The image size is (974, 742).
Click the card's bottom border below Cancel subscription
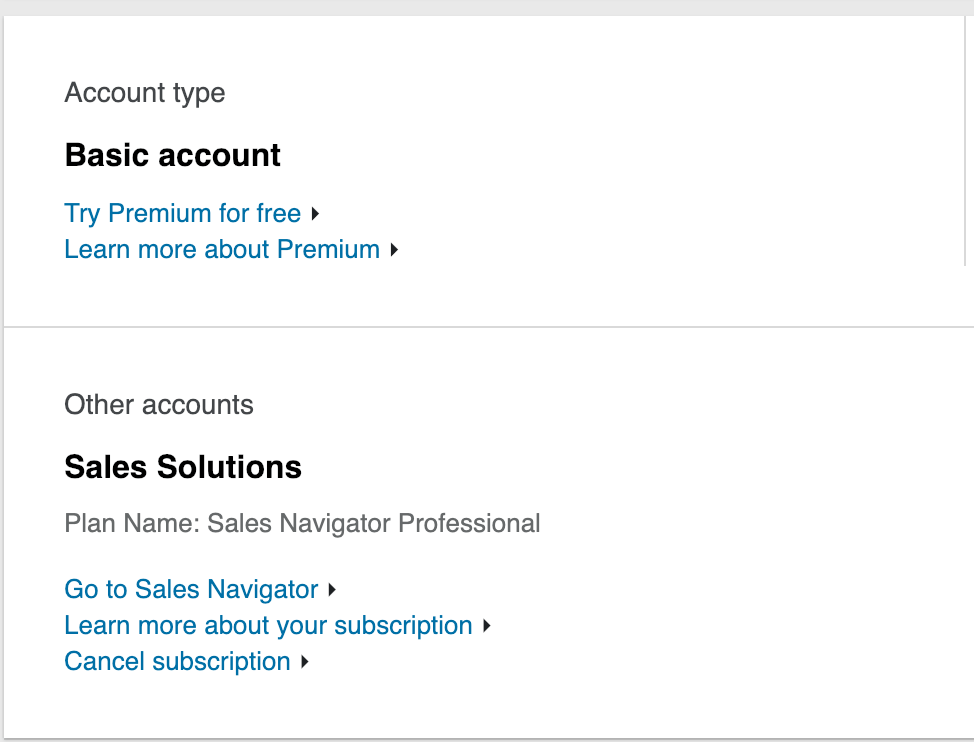point(487,738)
